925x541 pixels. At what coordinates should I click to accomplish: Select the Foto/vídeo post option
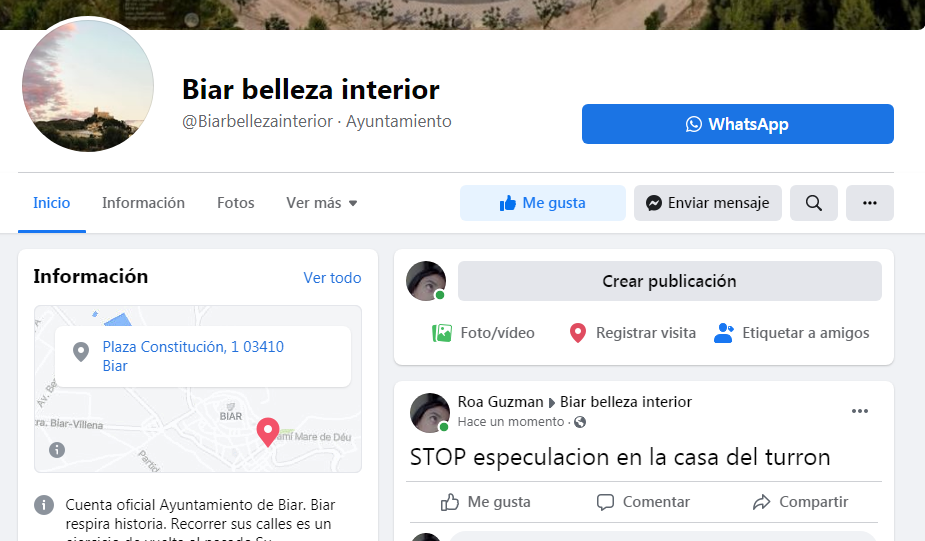pyautogui.click(x=483, y=333)
